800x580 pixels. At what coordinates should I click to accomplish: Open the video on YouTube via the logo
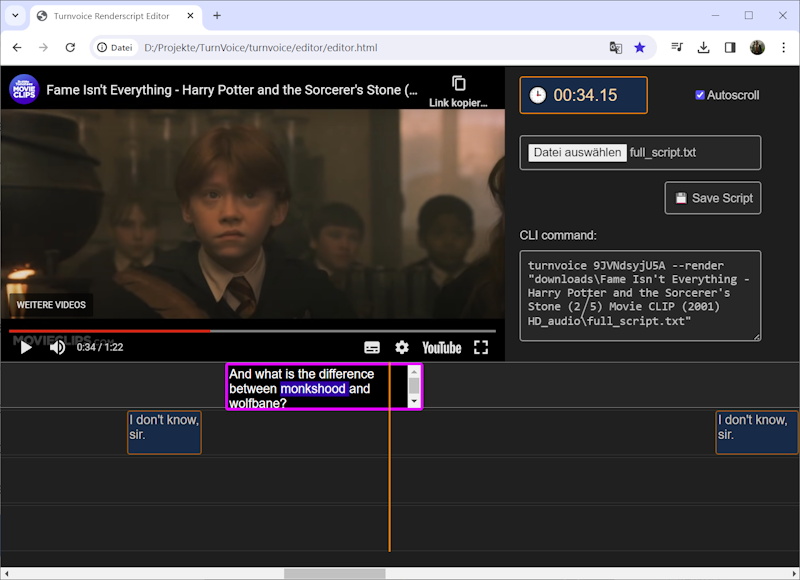pos(442,348)
